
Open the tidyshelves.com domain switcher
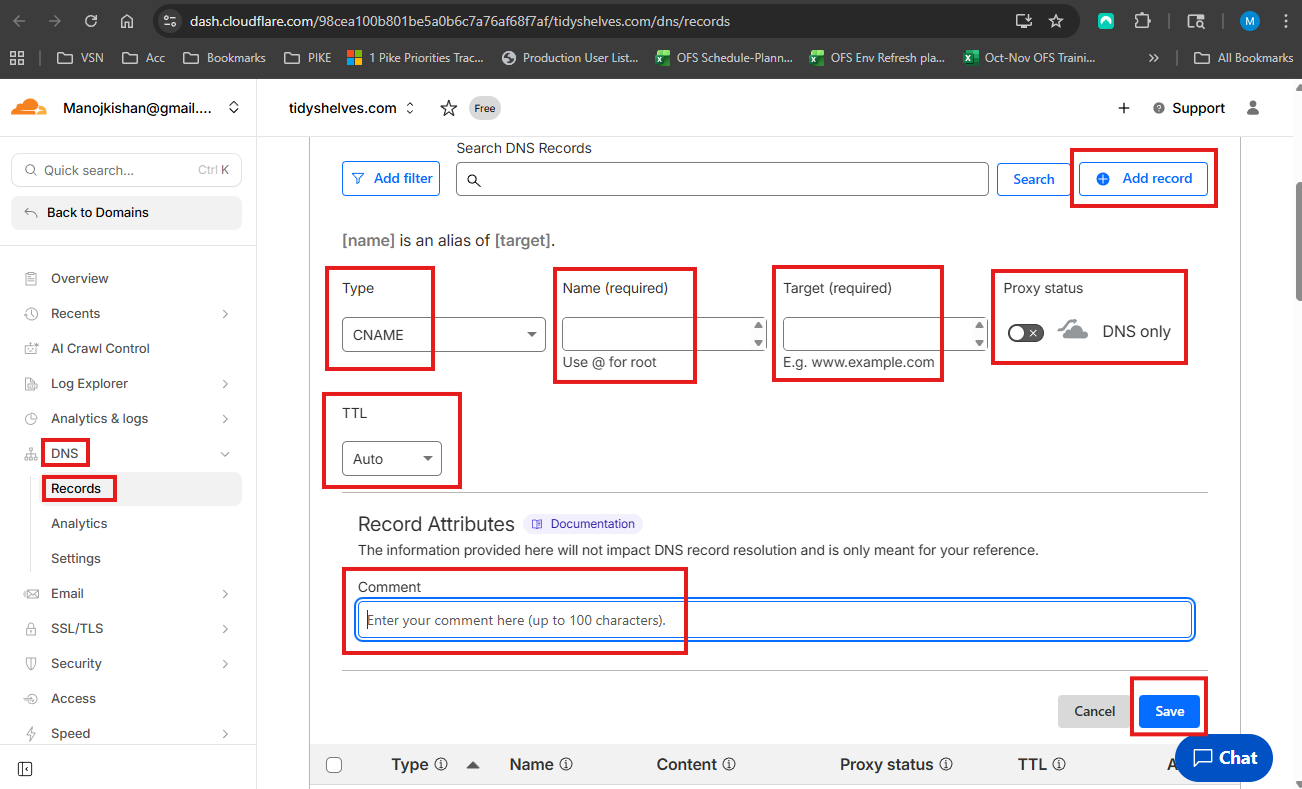click(x=409, y=108)
